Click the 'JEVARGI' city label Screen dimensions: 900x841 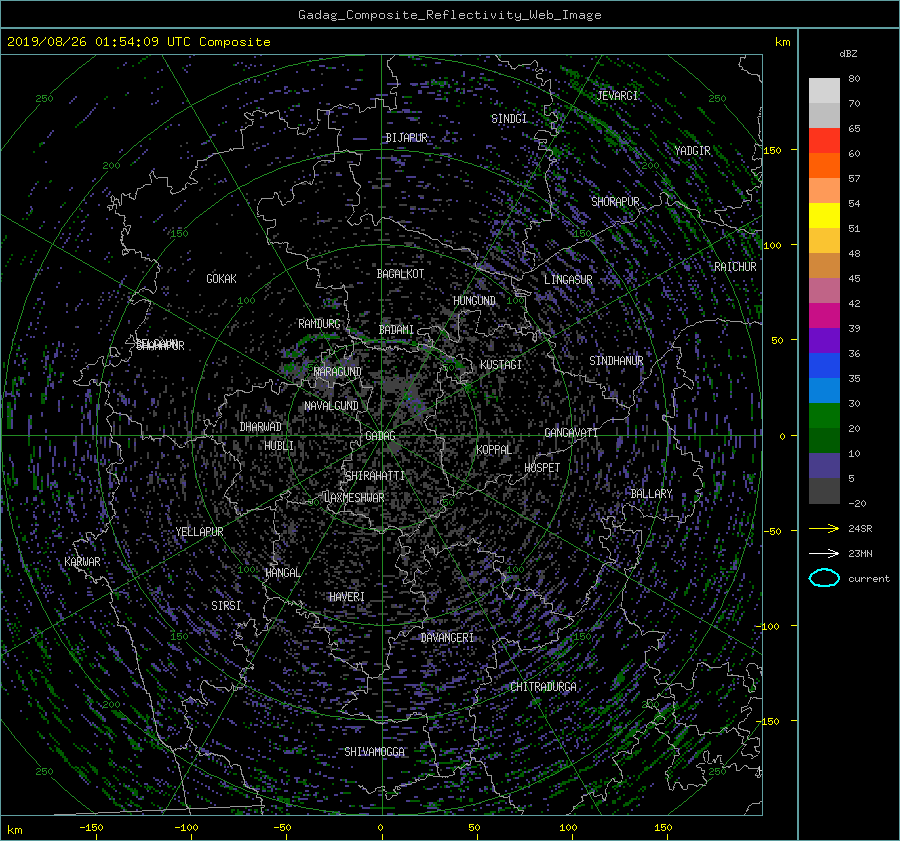[617, 96]
